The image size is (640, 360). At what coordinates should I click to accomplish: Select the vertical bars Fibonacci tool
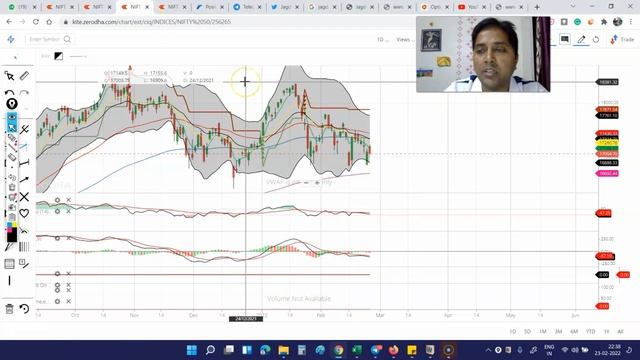point(24,246)
